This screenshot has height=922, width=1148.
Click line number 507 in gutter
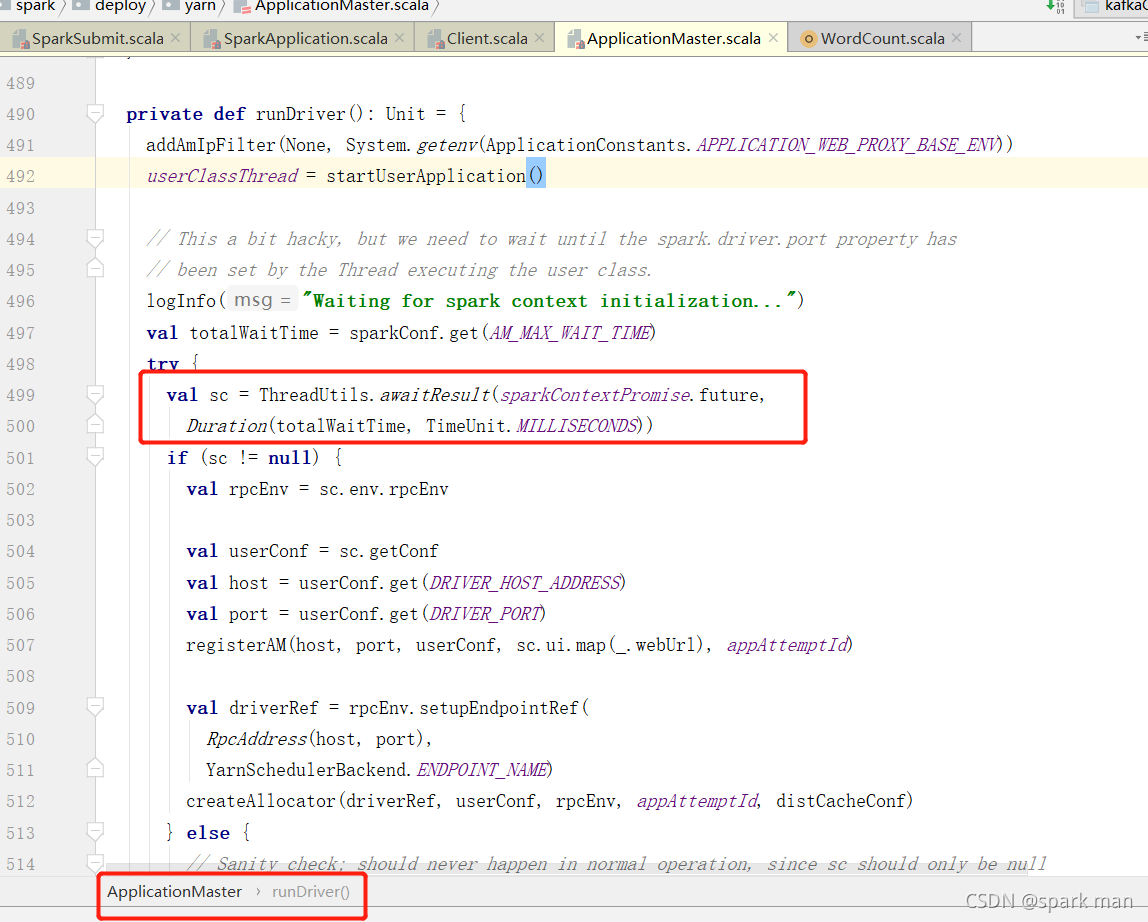click(x=20, y=645)
